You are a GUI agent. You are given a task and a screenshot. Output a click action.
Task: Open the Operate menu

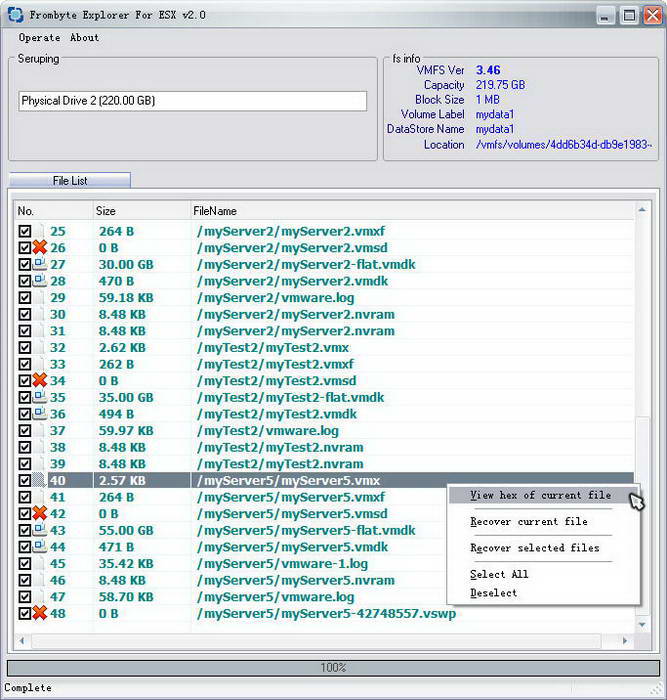click(x=39, y=38)
